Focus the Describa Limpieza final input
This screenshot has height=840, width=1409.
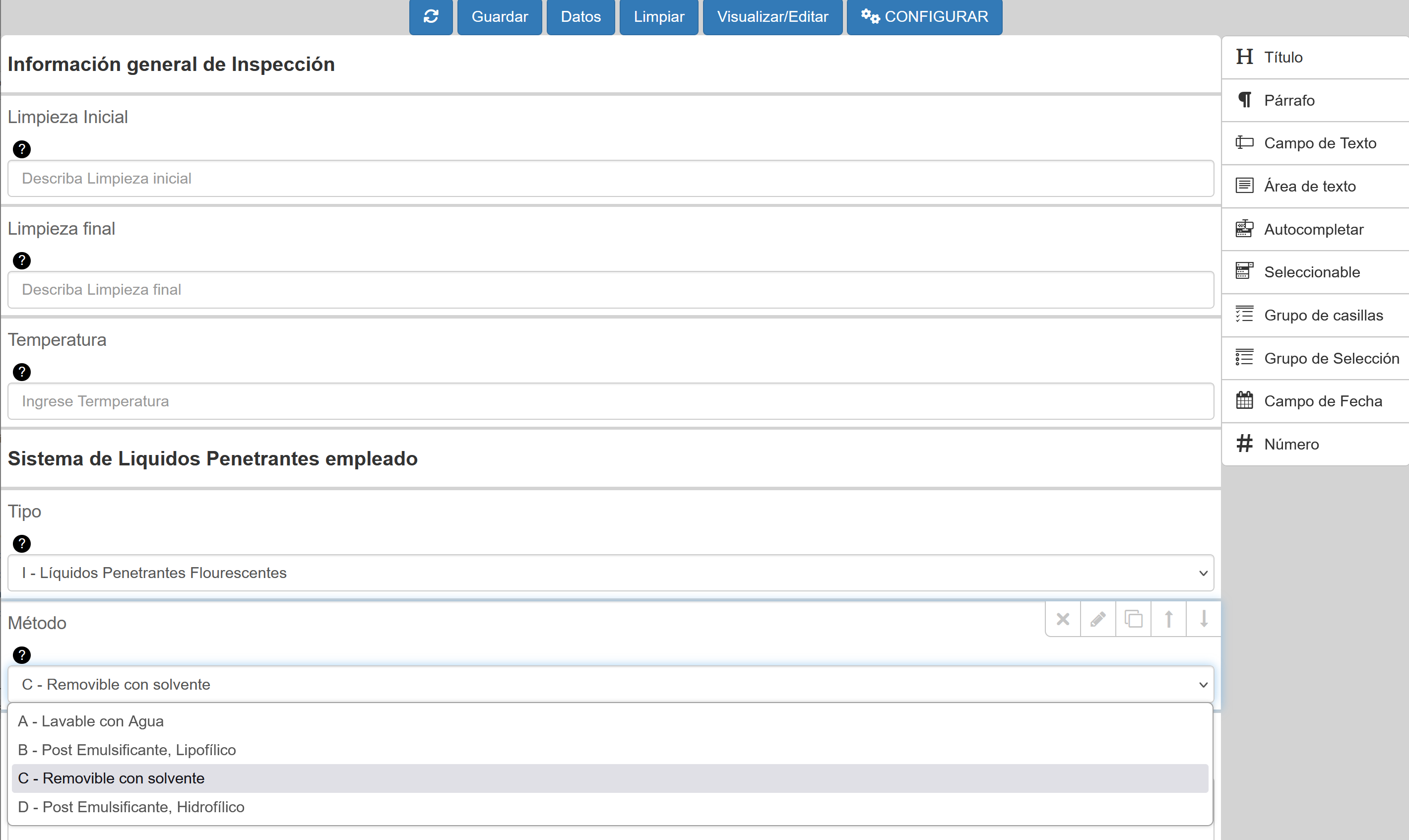pos(610,290)
